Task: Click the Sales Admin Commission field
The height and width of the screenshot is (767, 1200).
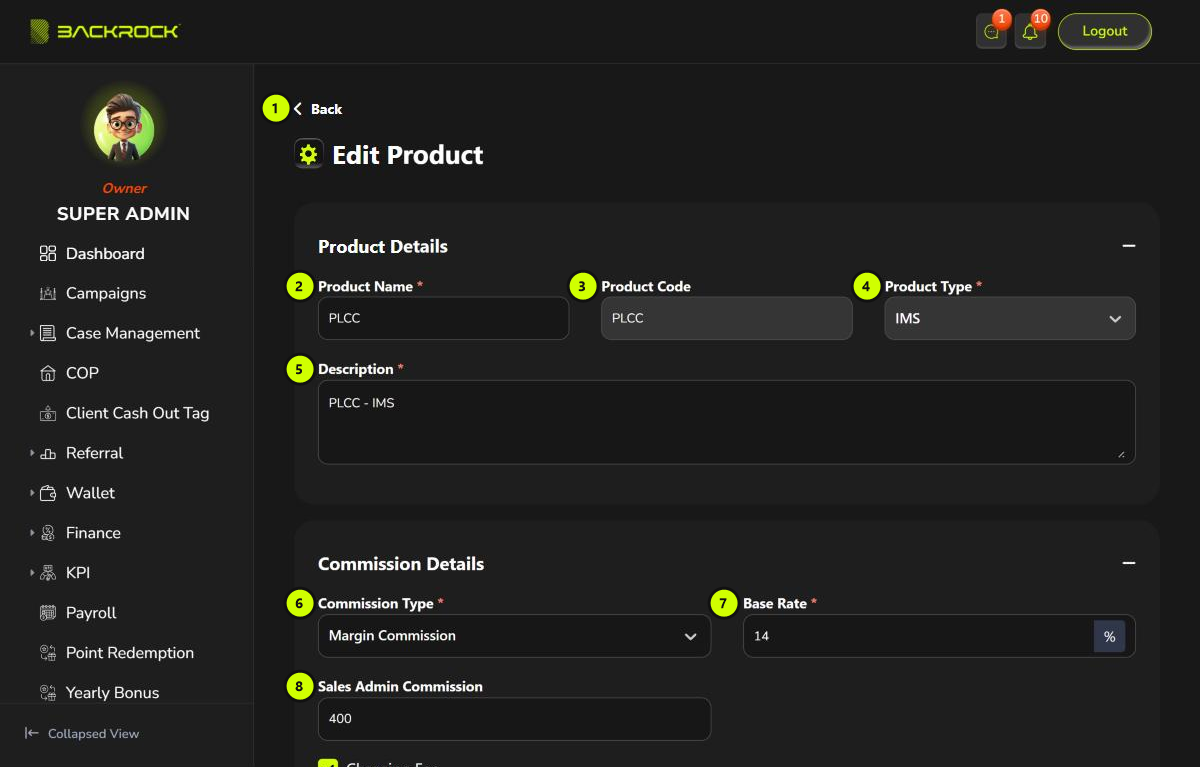Action: tap(514, 719)
